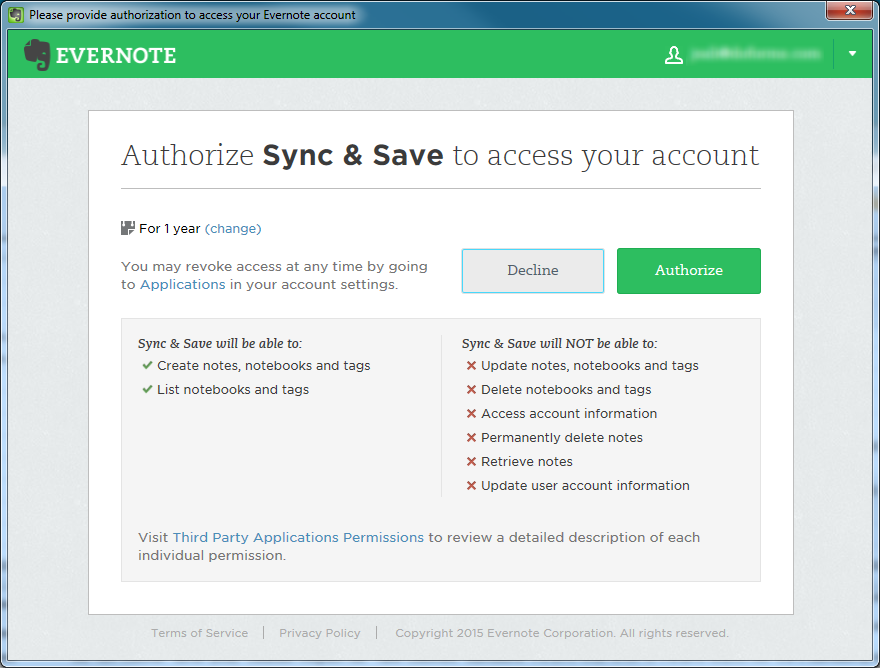The height and width of the screenshot is (668, 880).
Task: Click the text 'List notebooks and tags'
Action: [x=233, y=390]
